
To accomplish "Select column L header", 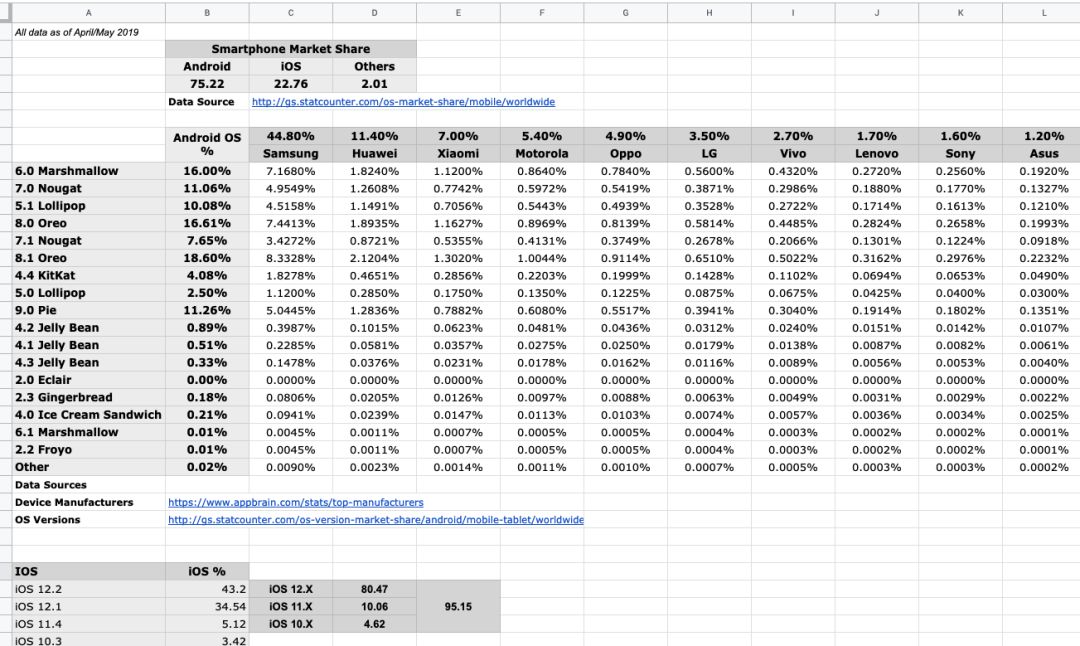I will pos(1043,12).
